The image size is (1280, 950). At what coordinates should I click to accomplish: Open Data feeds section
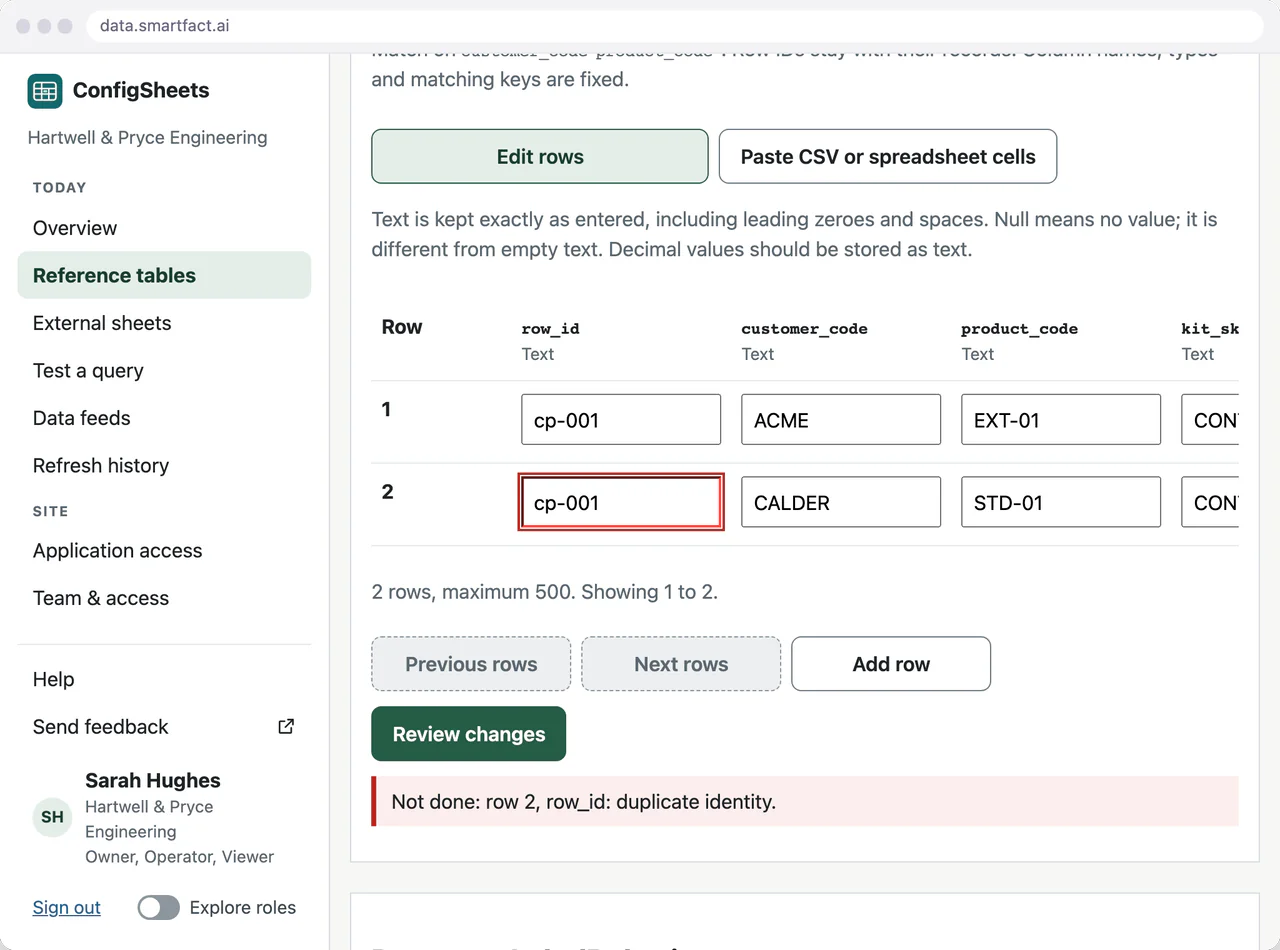pos(164,418)
